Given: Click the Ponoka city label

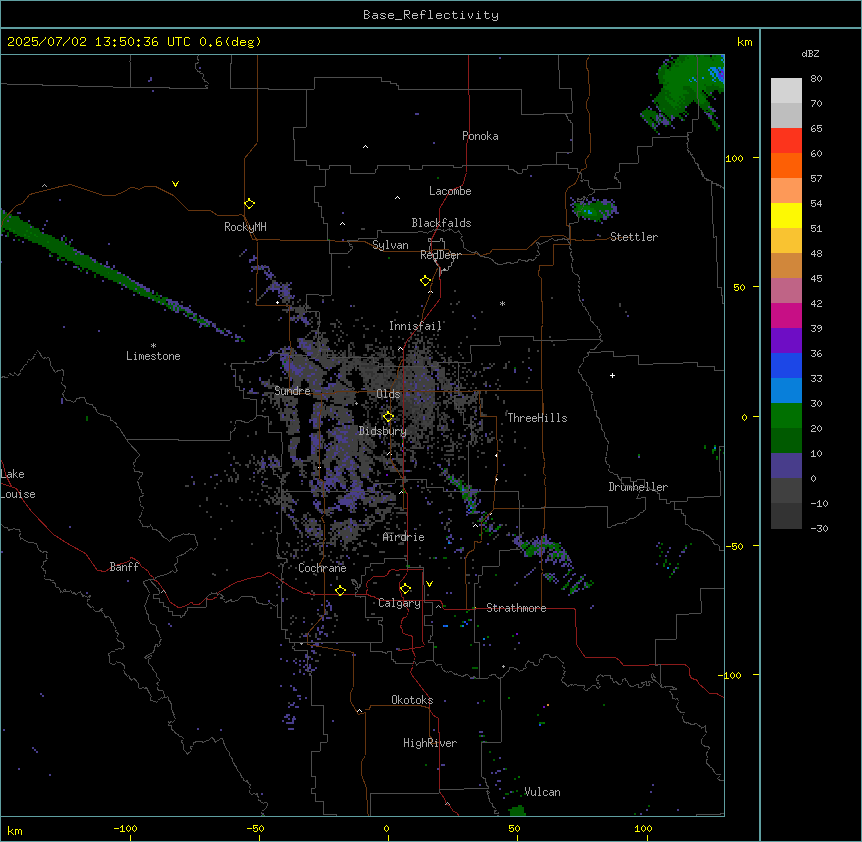Looking at the screenshot, I should [x=480, y=136].
